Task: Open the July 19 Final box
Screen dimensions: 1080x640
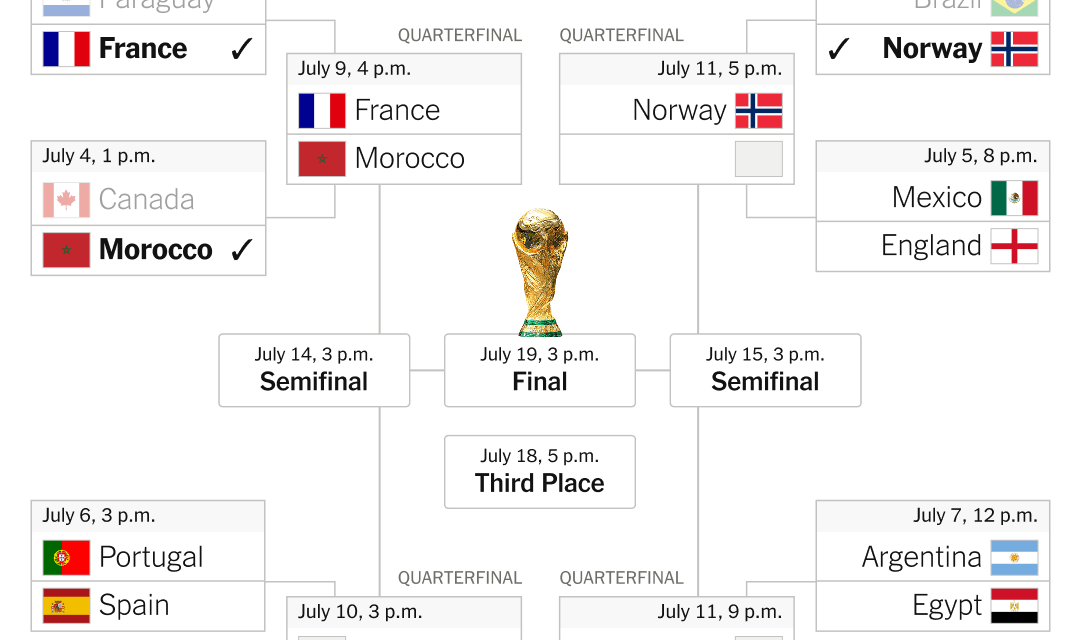Action: click(540, 371)
